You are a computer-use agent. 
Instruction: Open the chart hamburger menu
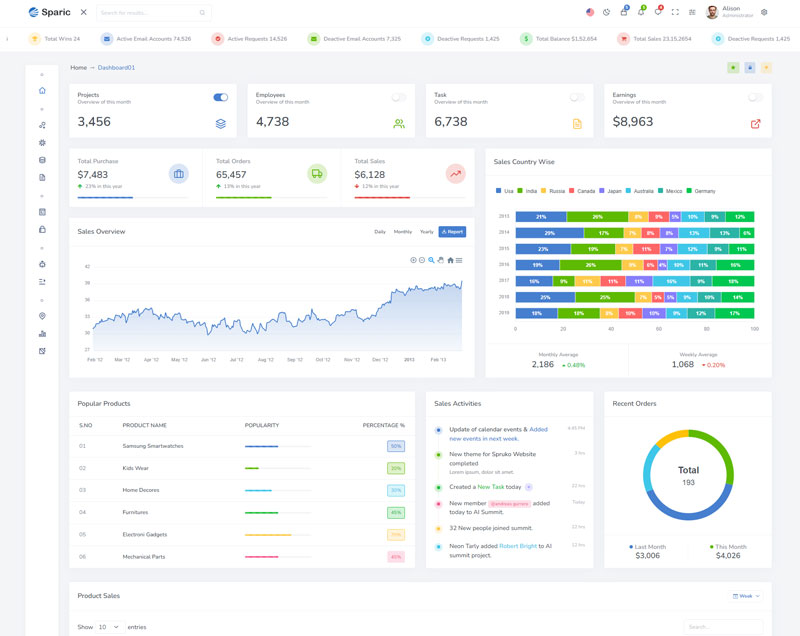pyautogui.click(x=459, y=260)
